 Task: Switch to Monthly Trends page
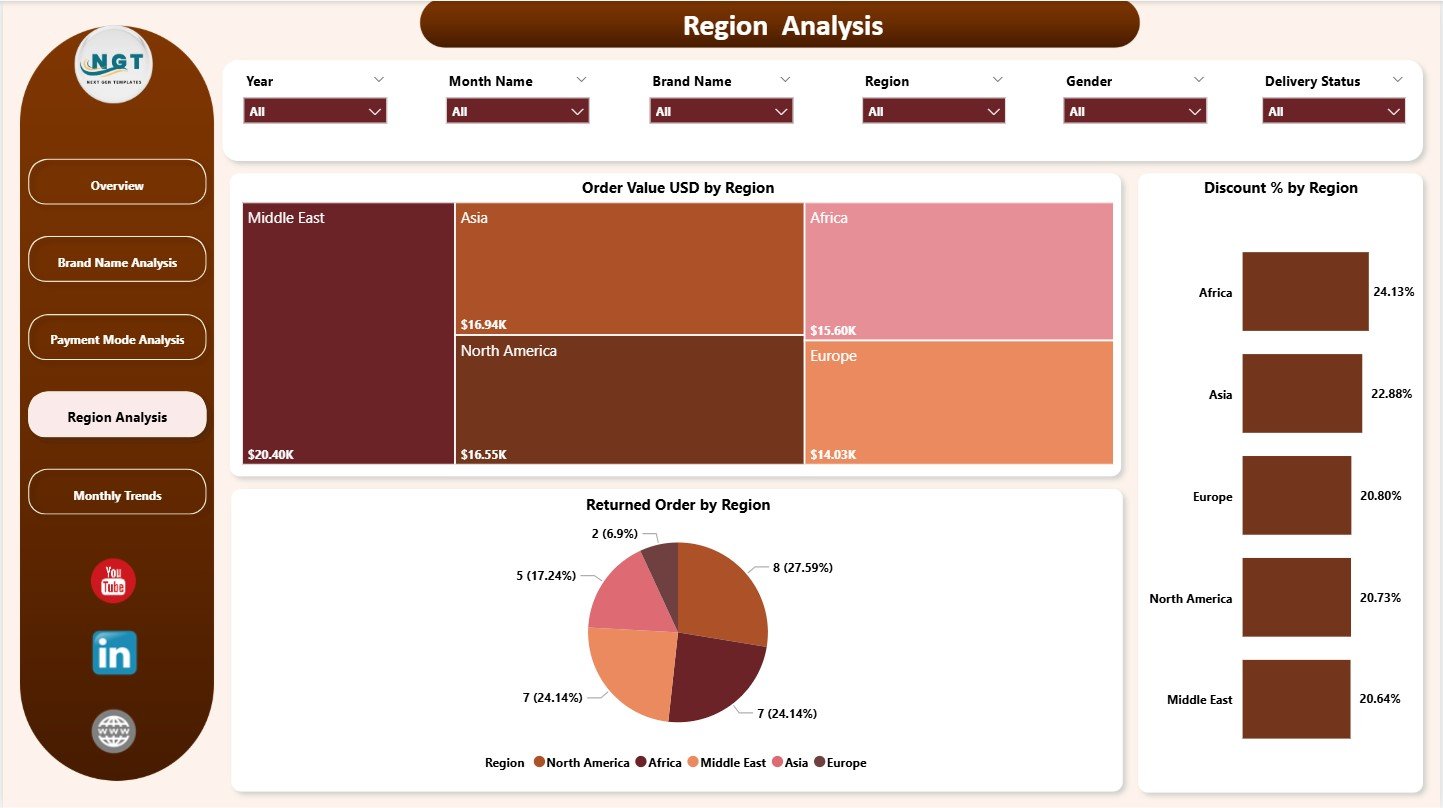(117, 492)
